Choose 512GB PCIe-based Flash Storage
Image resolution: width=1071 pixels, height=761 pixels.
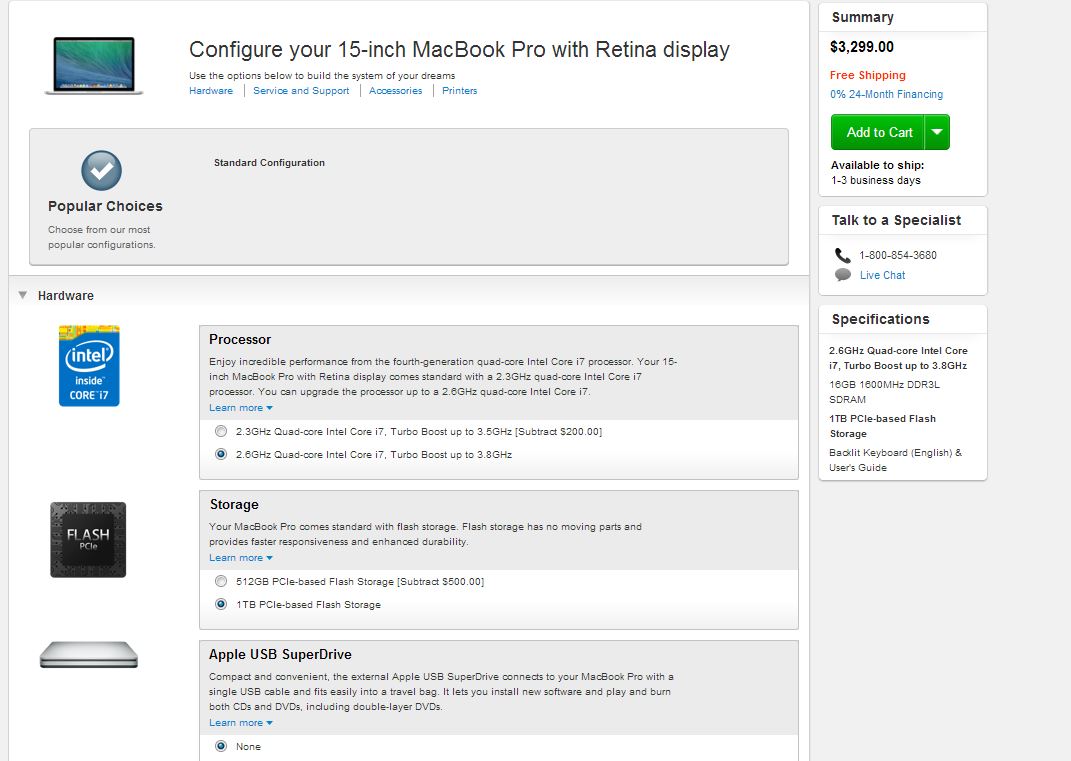pyautogui.click(x=221, y=581)
